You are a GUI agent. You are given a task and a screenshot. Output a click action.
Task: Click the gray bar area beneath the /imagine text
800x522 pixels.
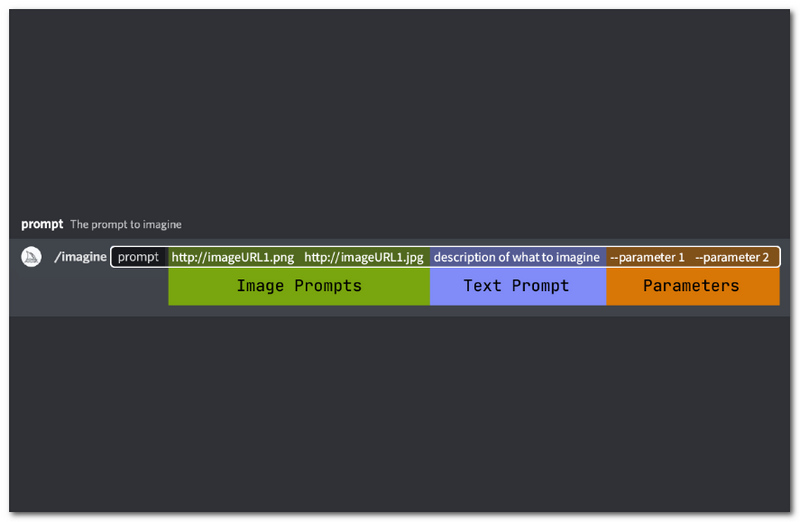(88, 292)
